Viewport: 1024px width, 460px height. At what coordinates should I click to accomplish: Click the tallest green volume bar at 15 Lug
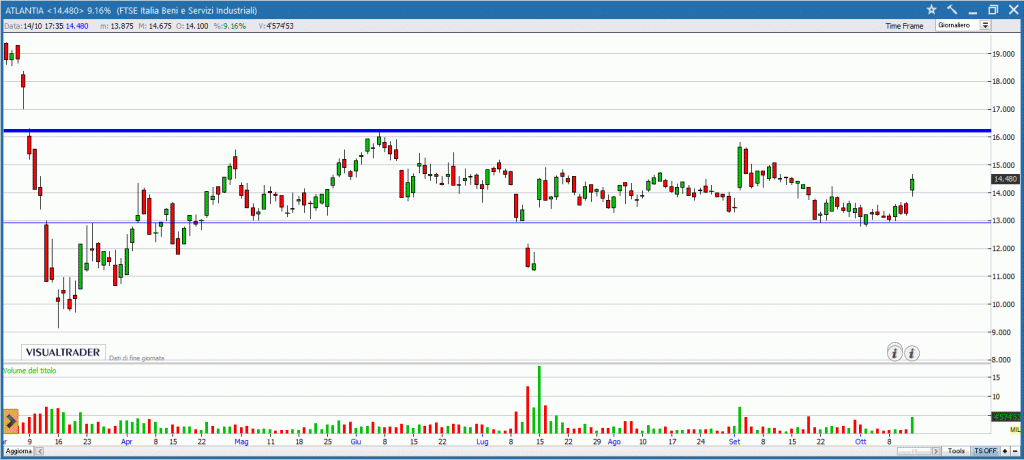[539, 399]
